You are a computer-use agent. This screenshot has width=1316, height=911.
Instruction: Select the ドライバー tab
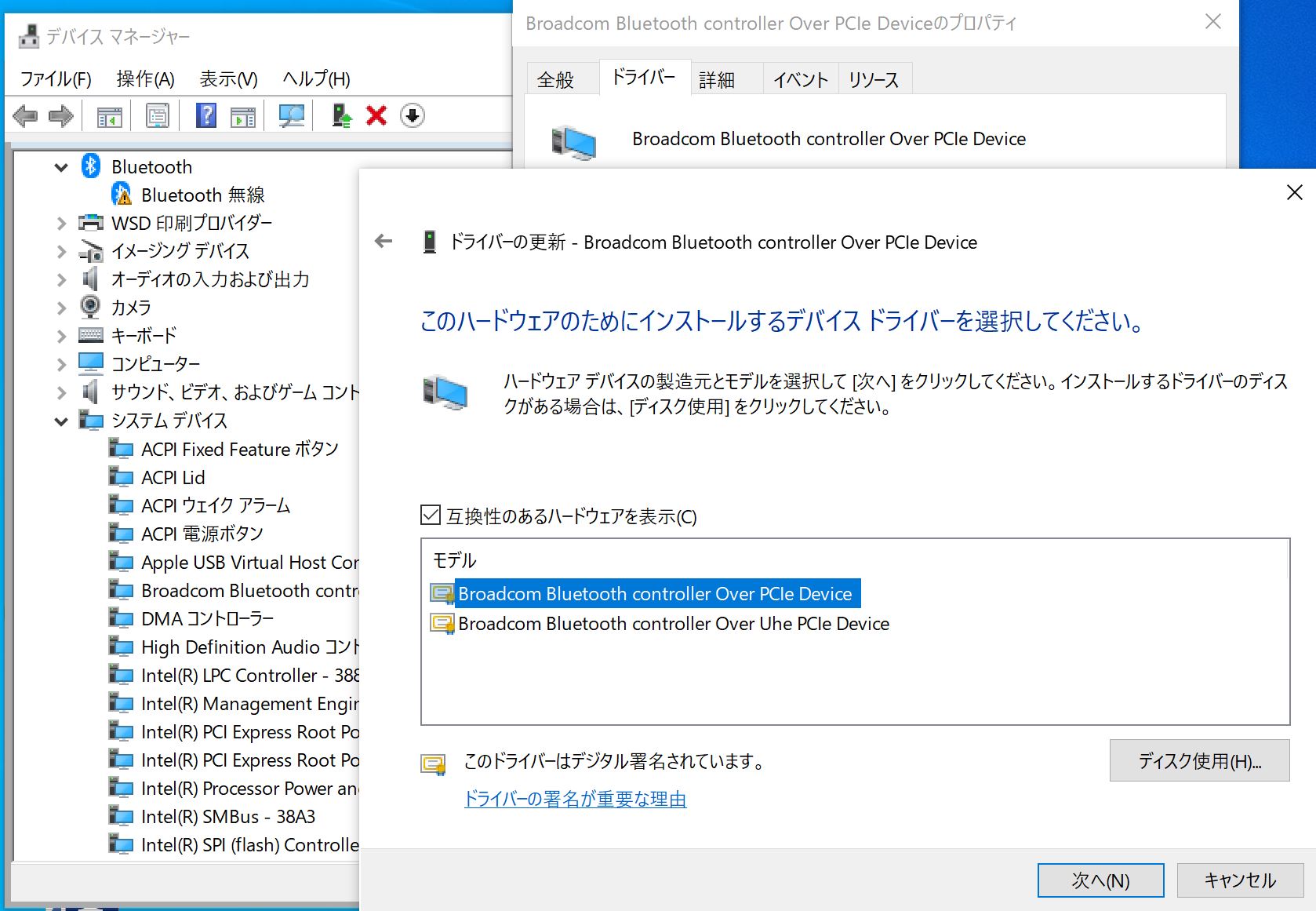pos(644,77)
